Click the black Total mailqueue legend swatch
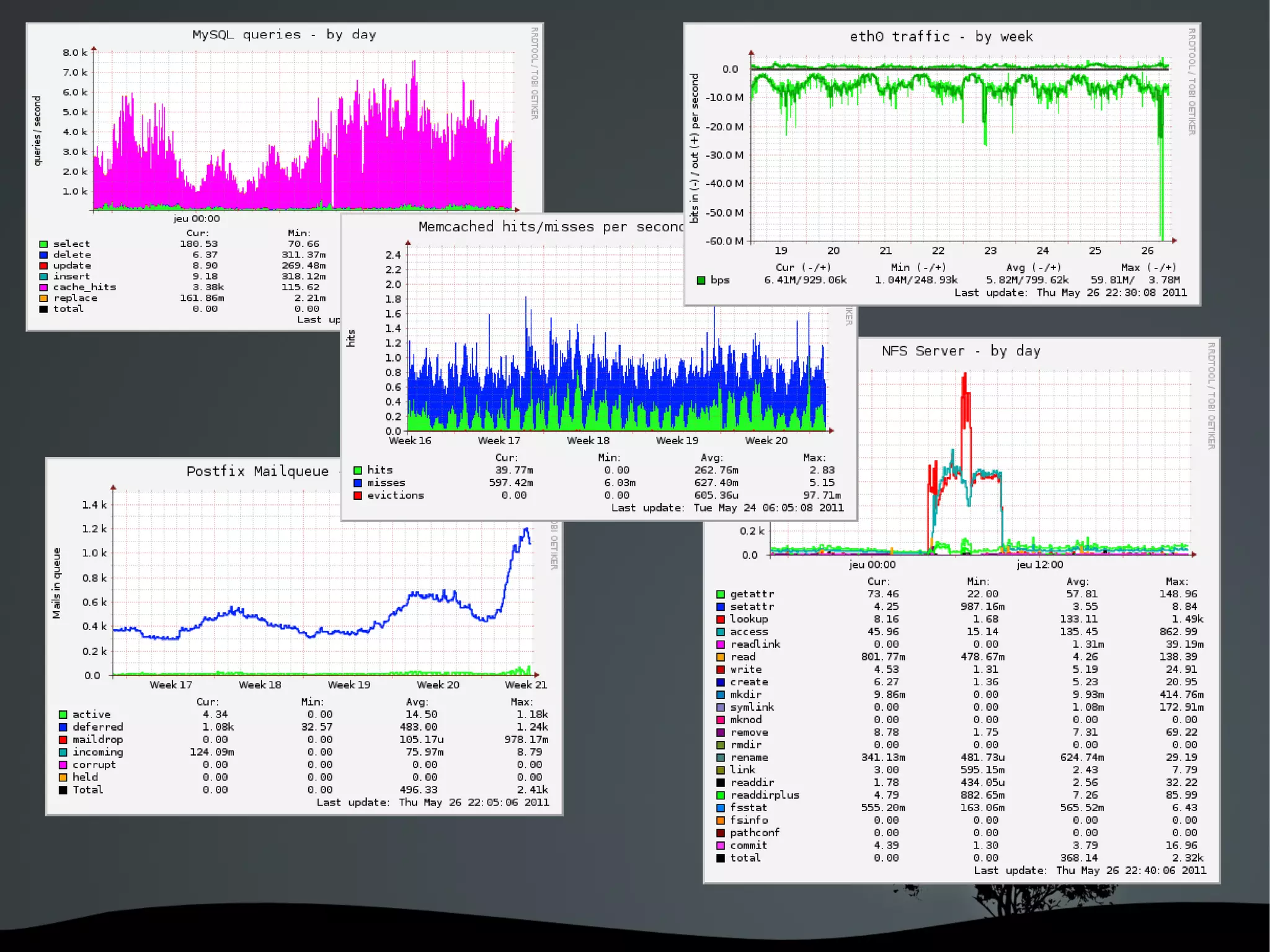Image resolution: width=1270 pixels, height=952 pixels. click(x=63, y=790)
